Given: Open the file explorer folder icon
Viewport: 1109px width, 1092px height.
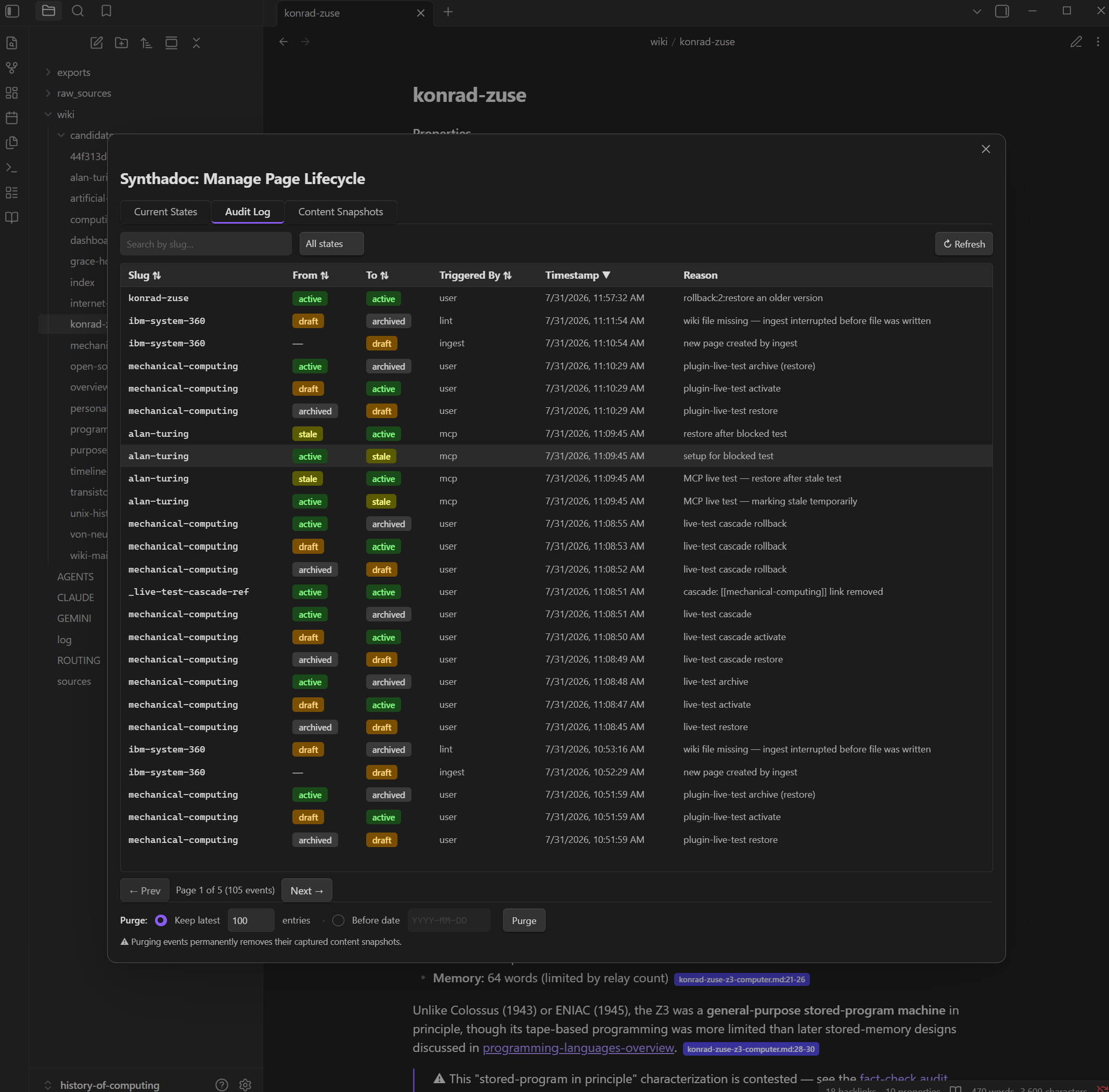Looking at the screenshot, I should 49,11.
